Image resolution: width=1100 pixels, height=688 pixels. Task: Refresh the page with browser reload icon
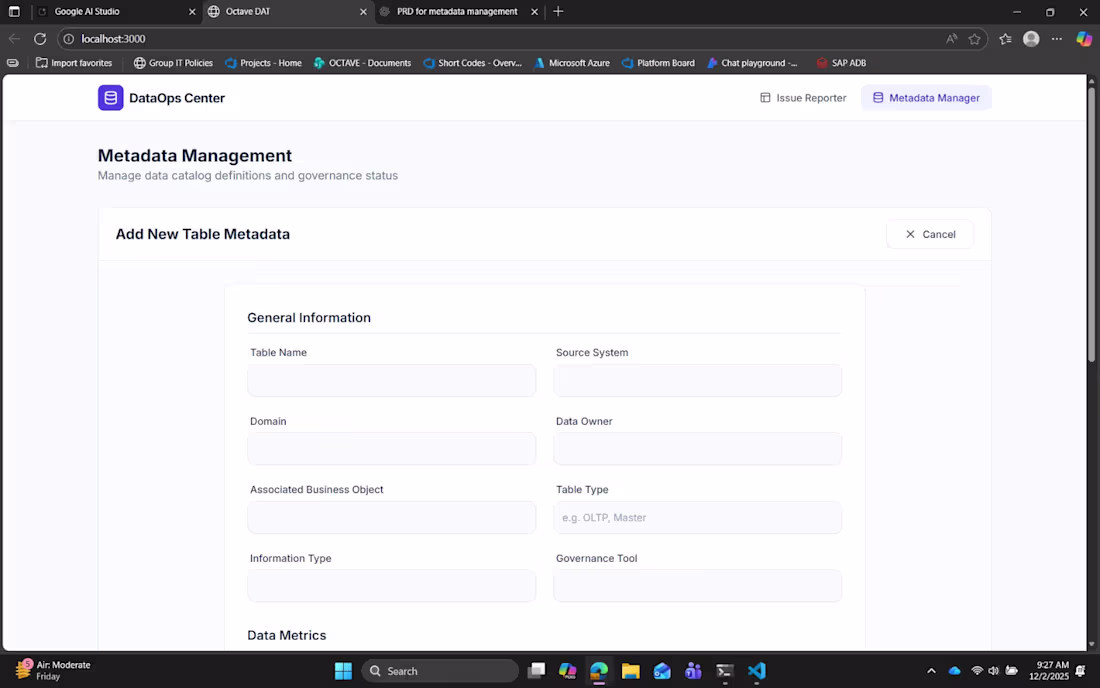(x=40, y=39)
